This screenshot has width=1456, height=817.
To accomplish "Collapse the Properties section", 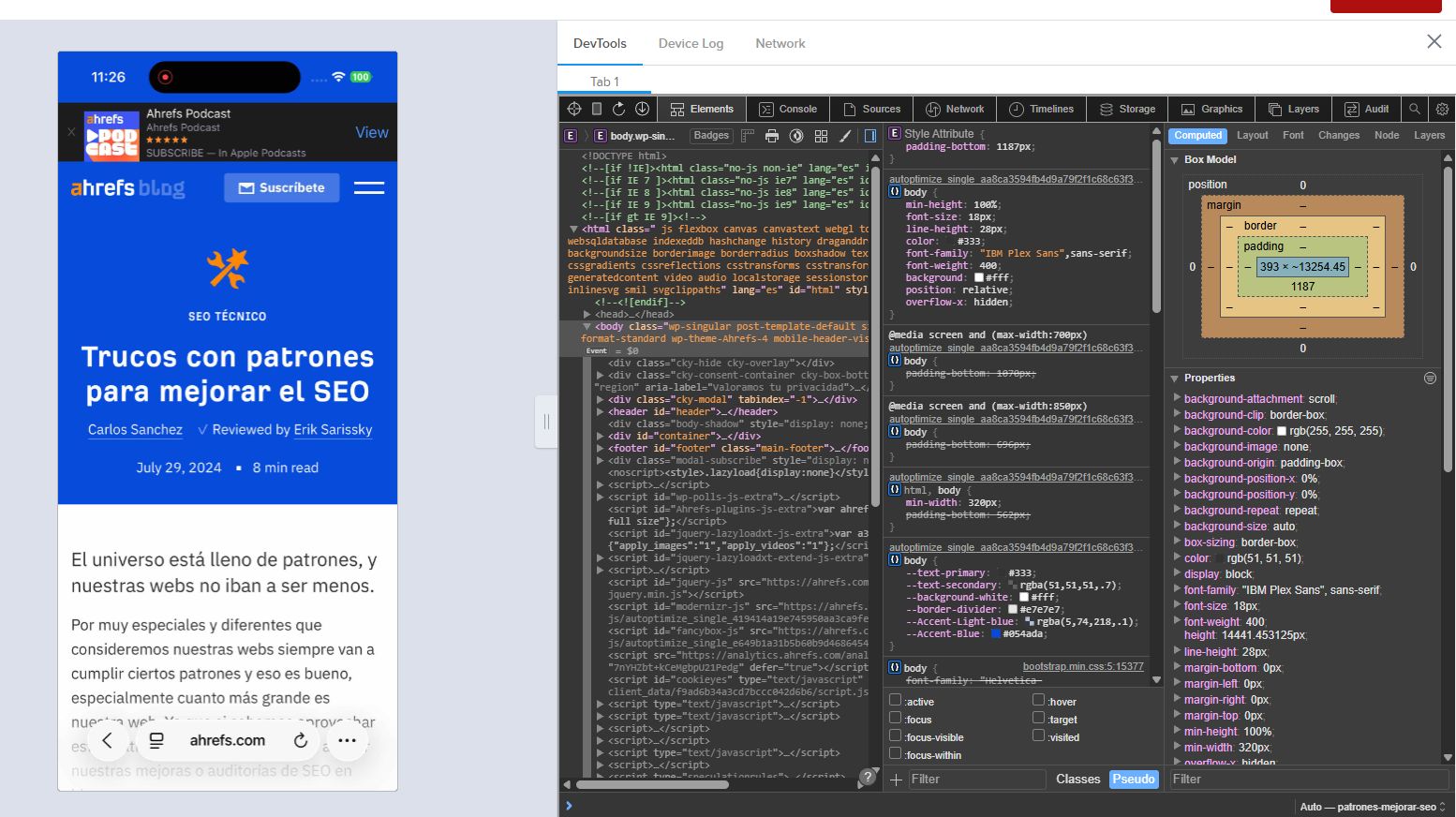I will (x=1175, y=379).
